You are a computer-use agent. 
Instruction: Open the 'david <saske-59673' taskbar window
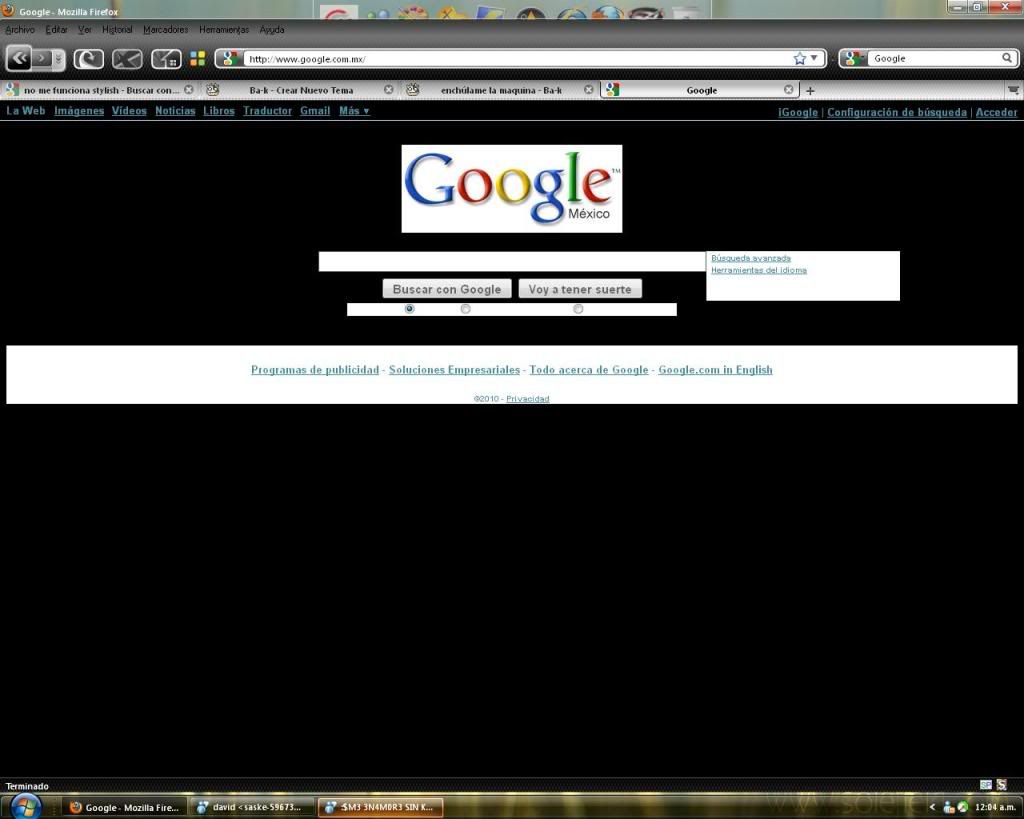[x=251, y=807]
